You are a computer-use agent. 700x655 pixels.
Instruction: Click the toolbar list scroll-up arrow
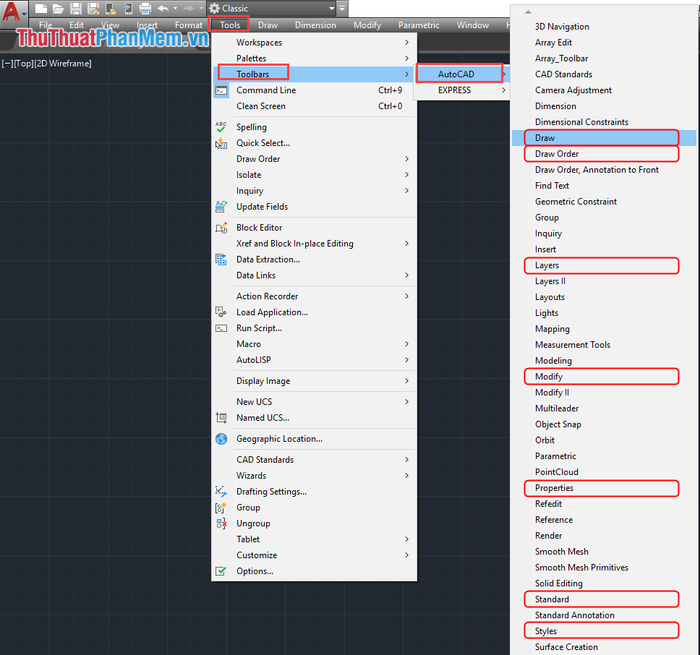529,12
